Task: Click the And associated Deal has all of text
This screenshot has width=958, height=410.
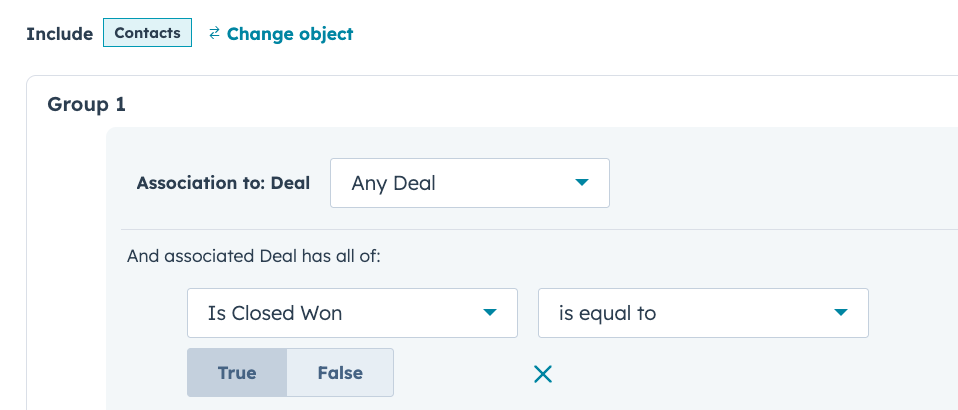Action: click(254, 256)
